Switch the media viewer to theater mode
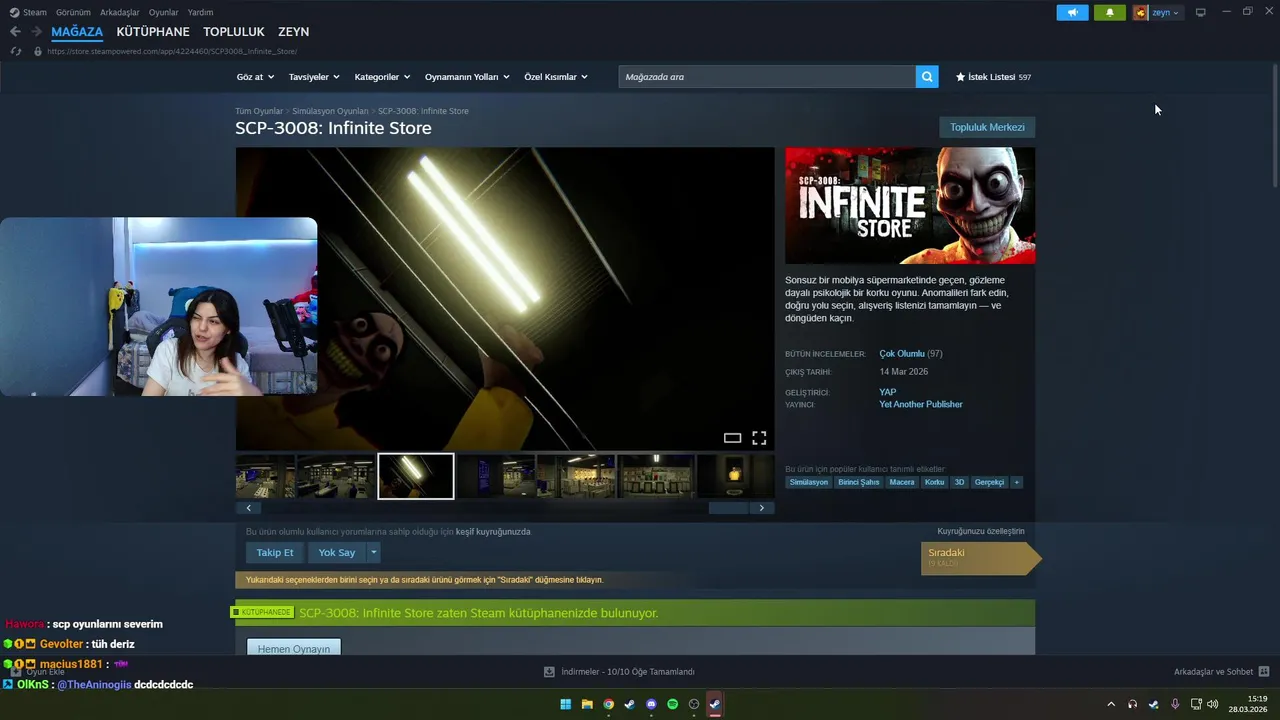 click(732, 438)
